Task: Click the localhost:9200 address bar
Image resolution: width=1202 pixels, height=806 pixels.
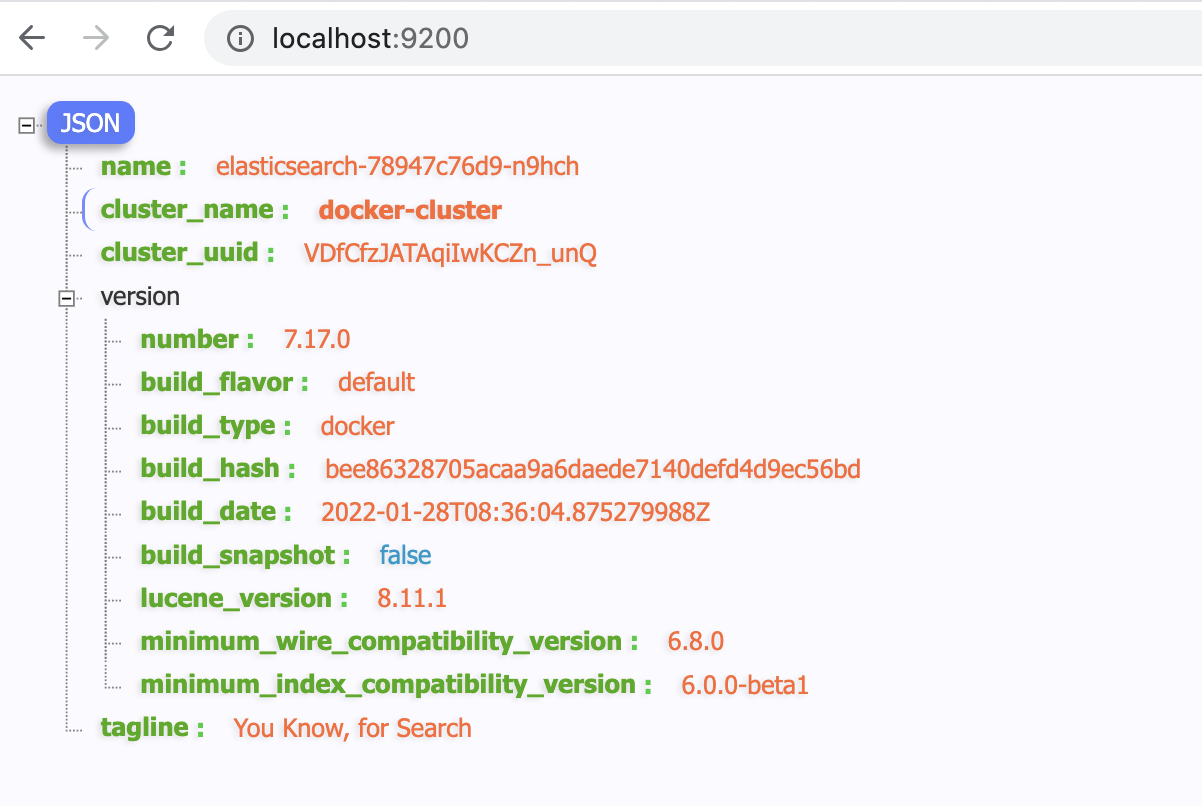Action: (x=370, y=39)
